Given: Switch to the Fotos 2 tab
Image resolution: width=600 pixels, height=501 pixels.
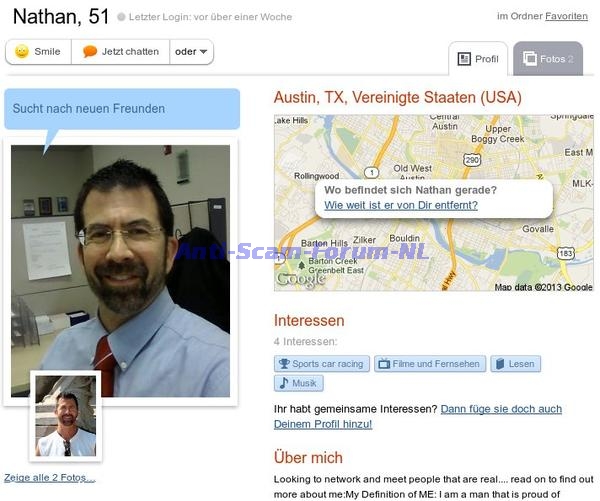Looking at the screenshot, I should [x=548, y=59].
